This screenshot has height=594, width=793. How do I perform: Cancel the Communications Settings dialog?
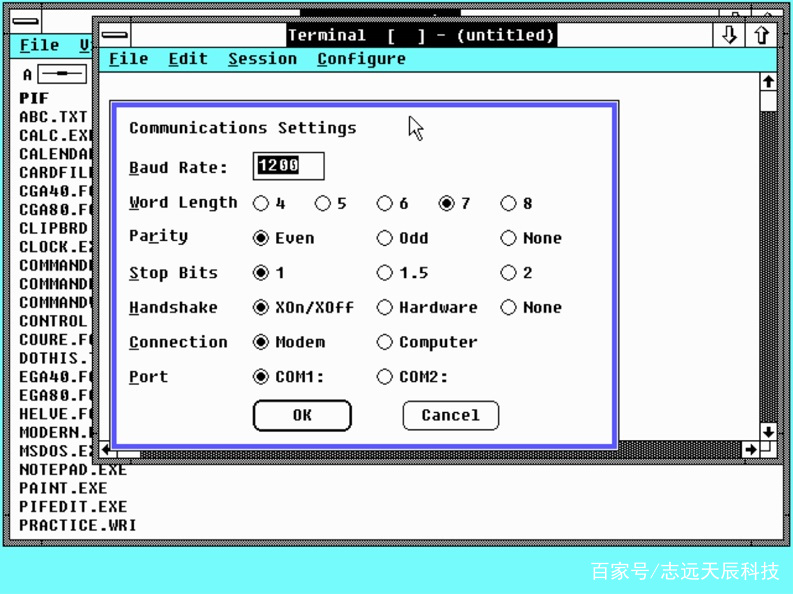coord(451,416)
